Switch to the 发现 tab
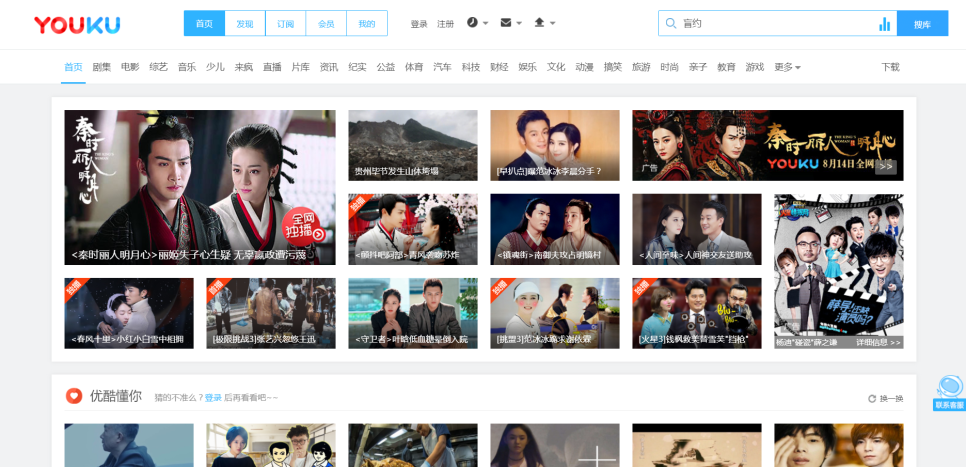 pyautogui.click(x=245, y=23)
